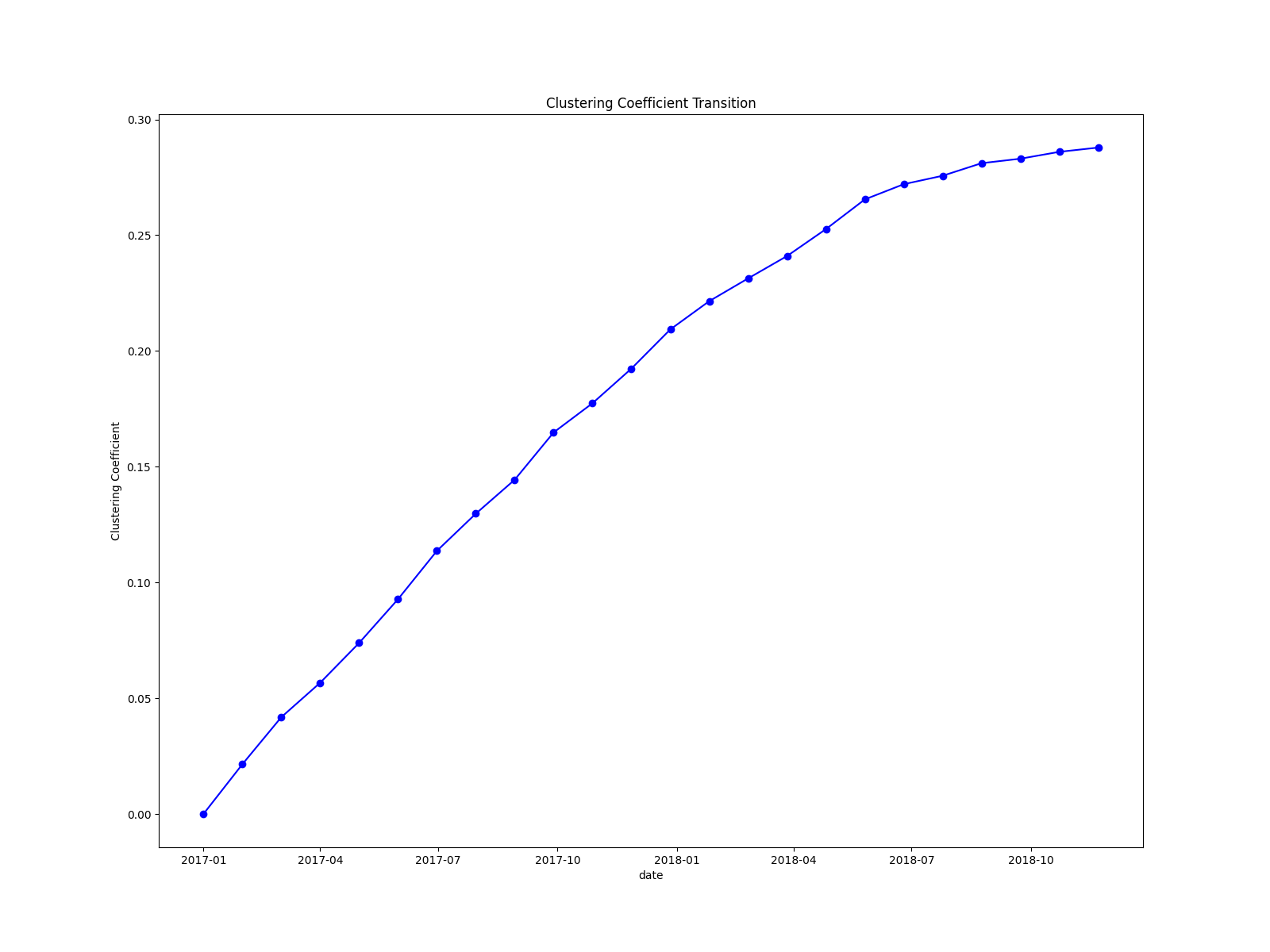Click the x-axis label 'date'
Screen dimensions: 1270x952
[650, 875]
